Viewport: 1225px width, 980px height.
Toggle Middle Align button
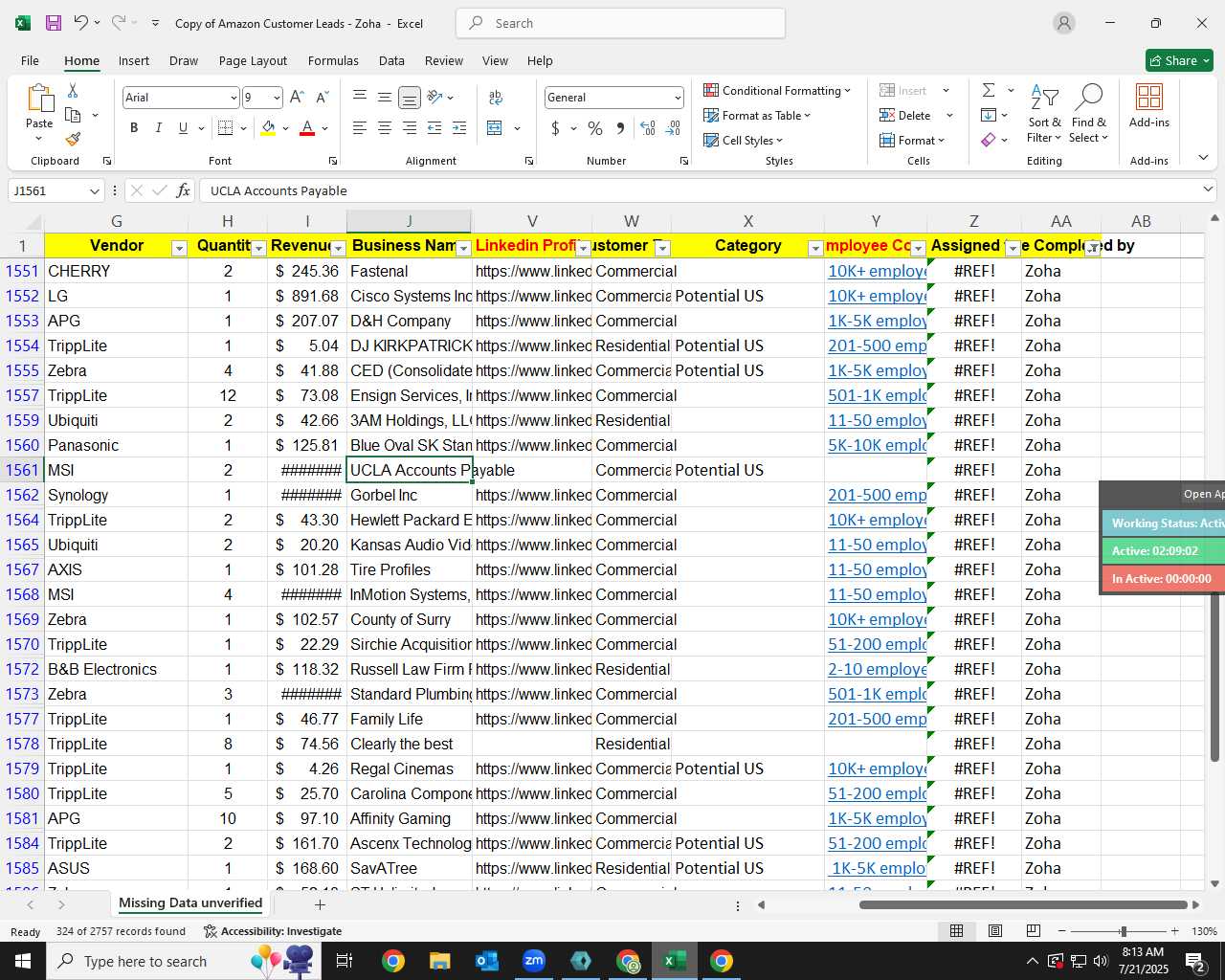385,98
